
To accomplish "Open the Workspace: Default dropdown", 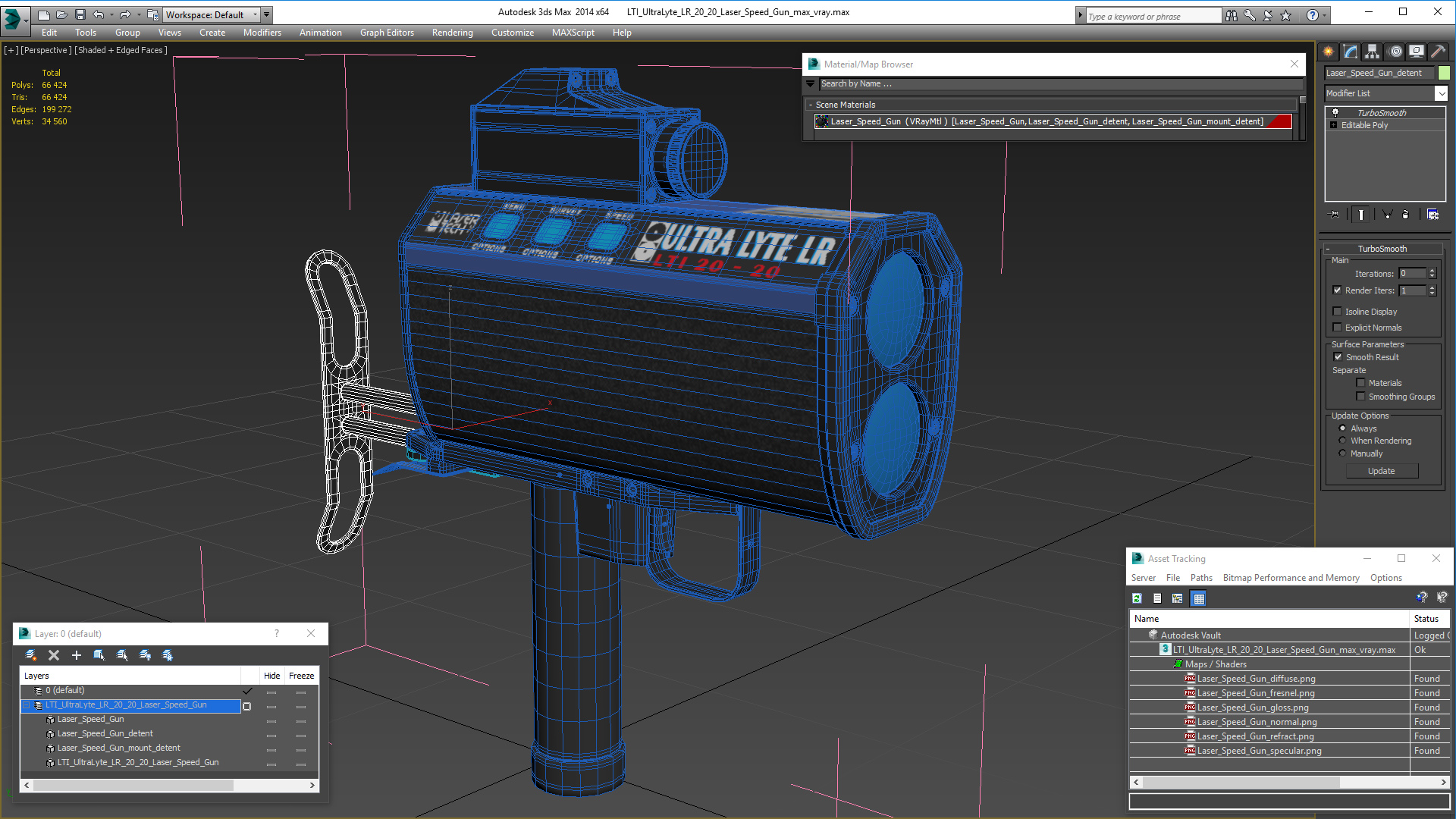I will point(212,14).
